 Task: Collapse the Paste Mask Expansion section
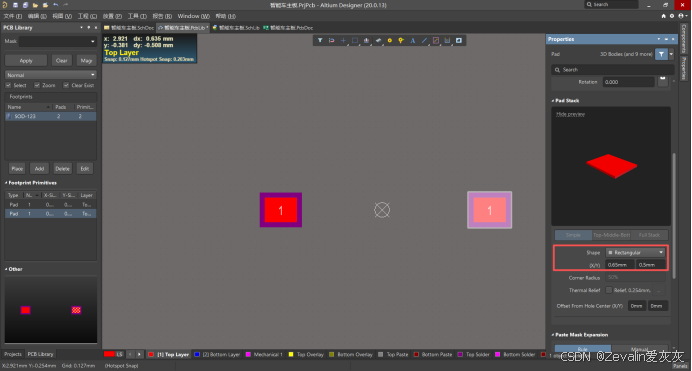click(553, 335)
